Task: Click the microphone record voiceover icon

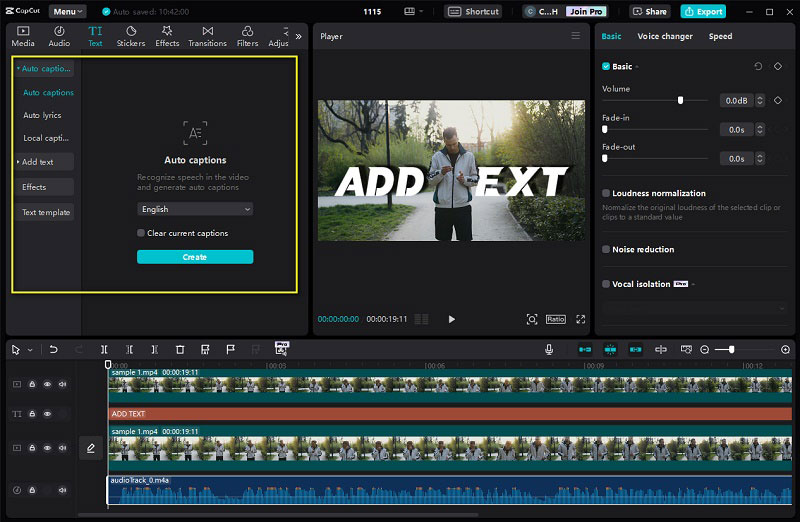Action: point(549,350)
